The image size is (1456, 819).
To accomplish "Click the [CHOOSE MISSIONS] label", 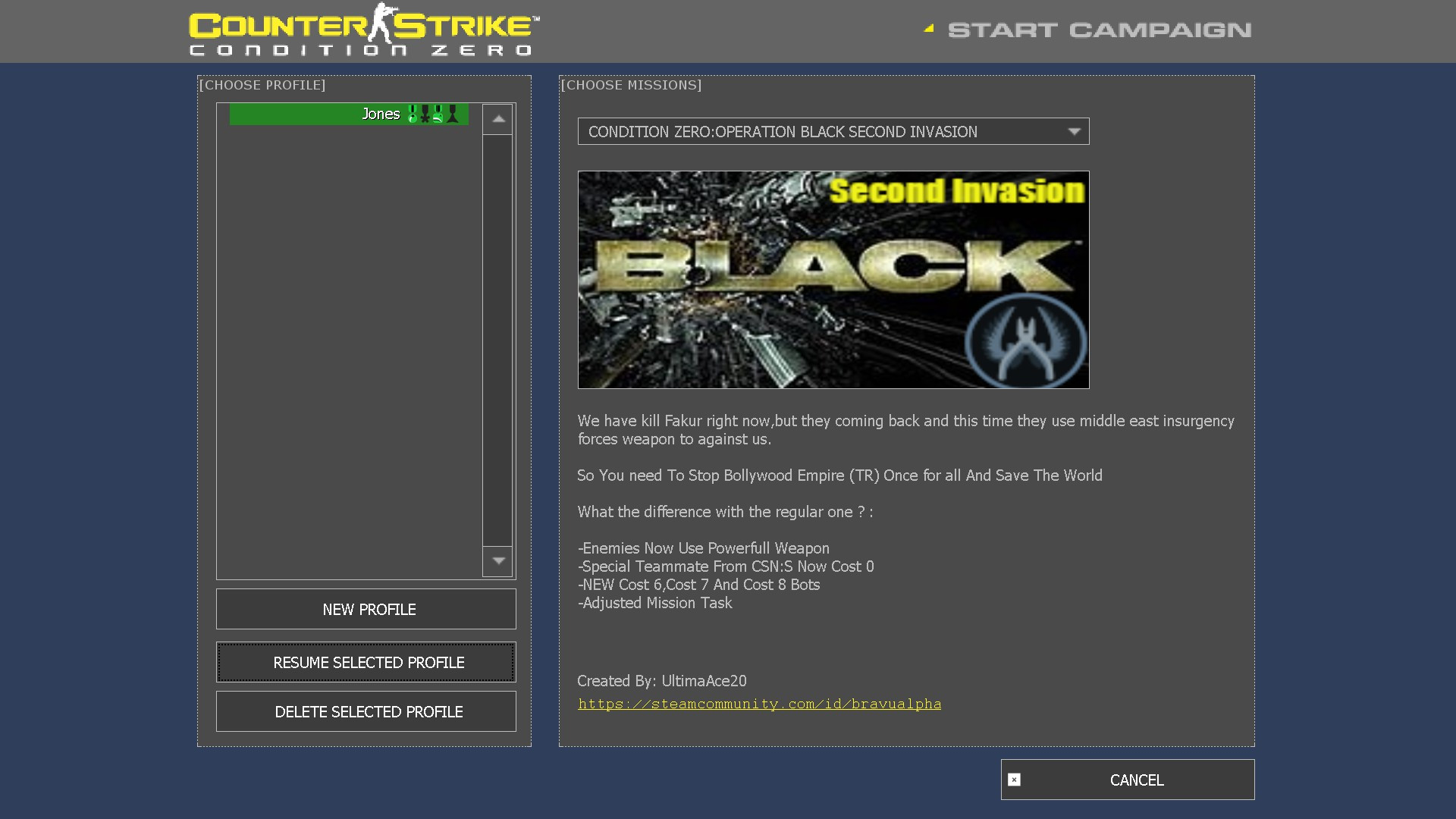I will click(631, 85).
